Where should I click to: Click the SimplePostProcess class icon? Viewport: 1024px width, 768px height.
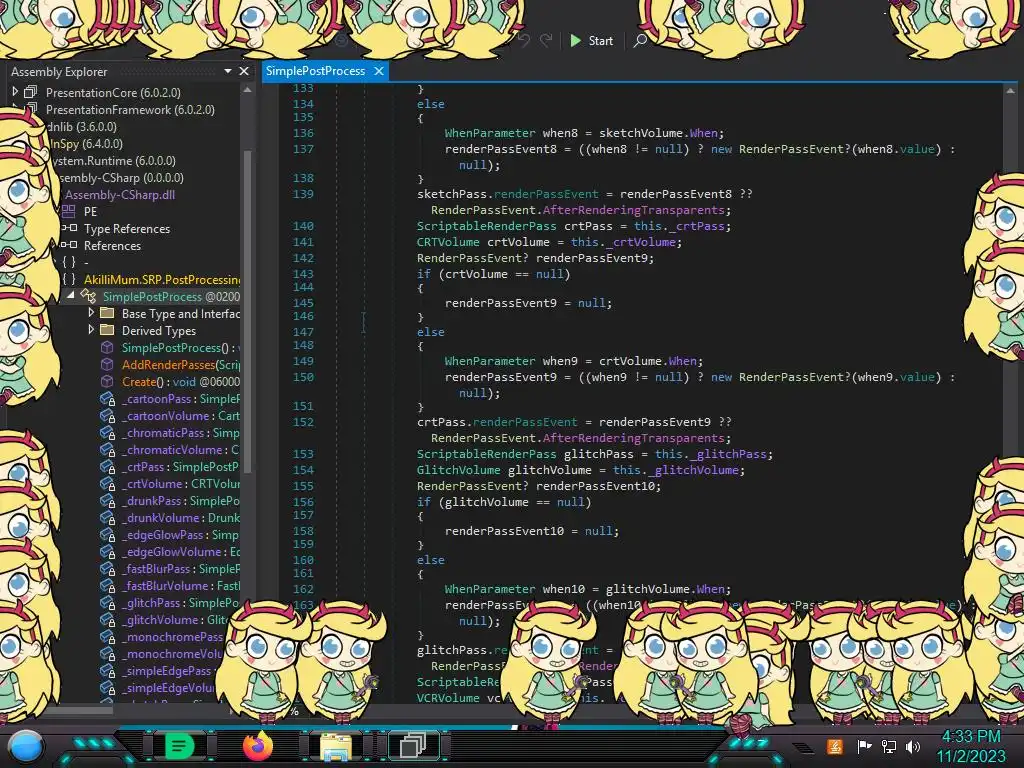pos(88,296)
